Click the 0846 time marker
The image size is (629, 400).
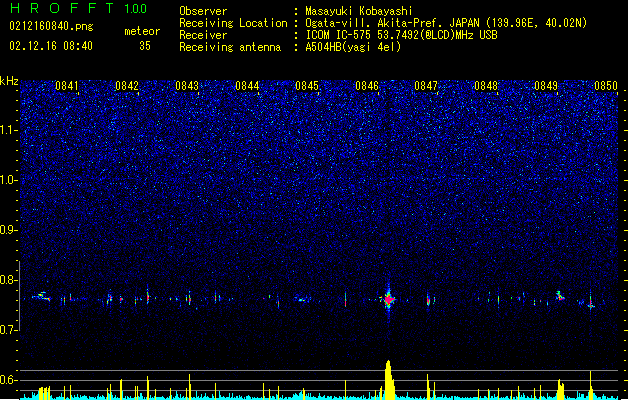point(367,86)
